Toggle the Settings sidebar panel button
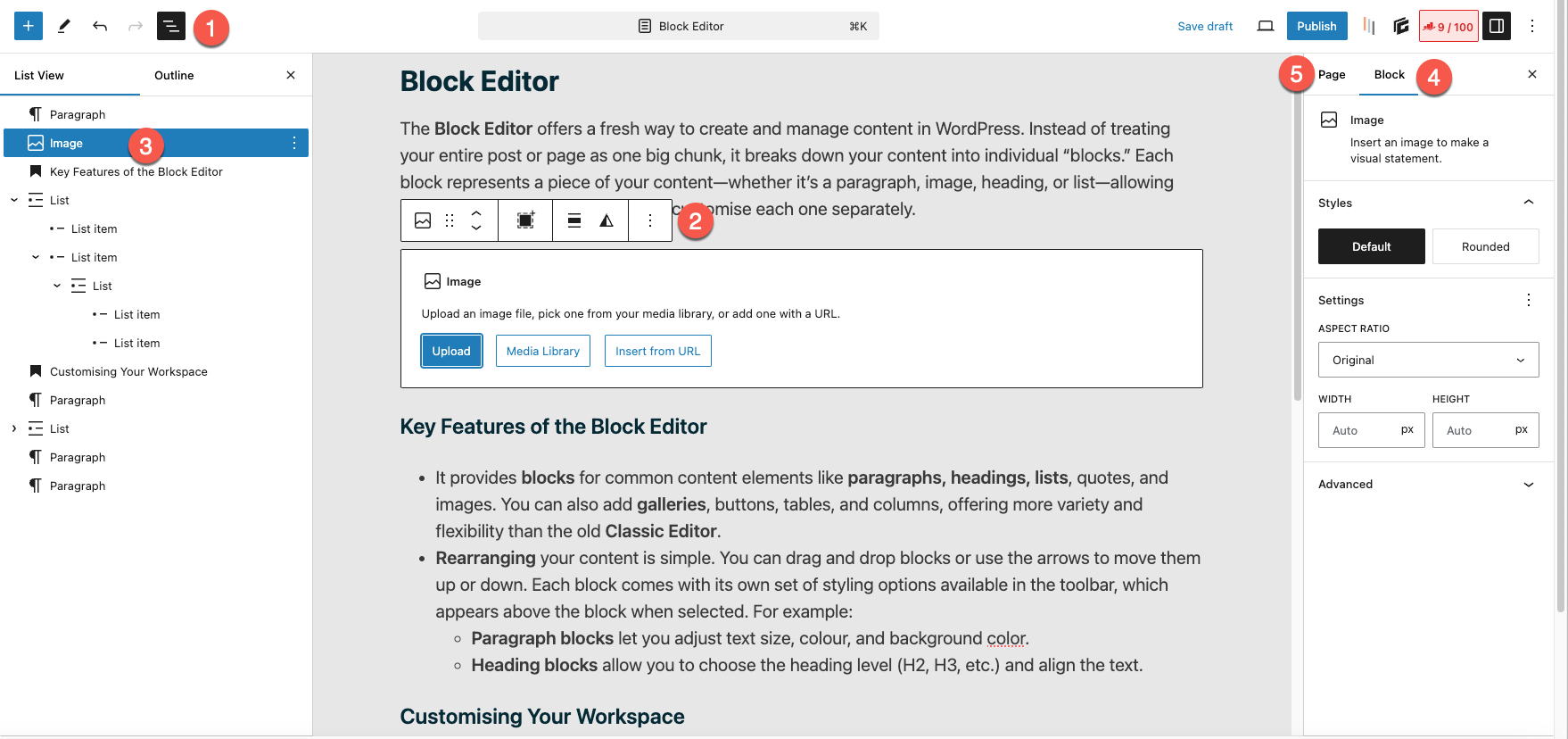This screenshot has width=1568, height=739. (1497, 26)
